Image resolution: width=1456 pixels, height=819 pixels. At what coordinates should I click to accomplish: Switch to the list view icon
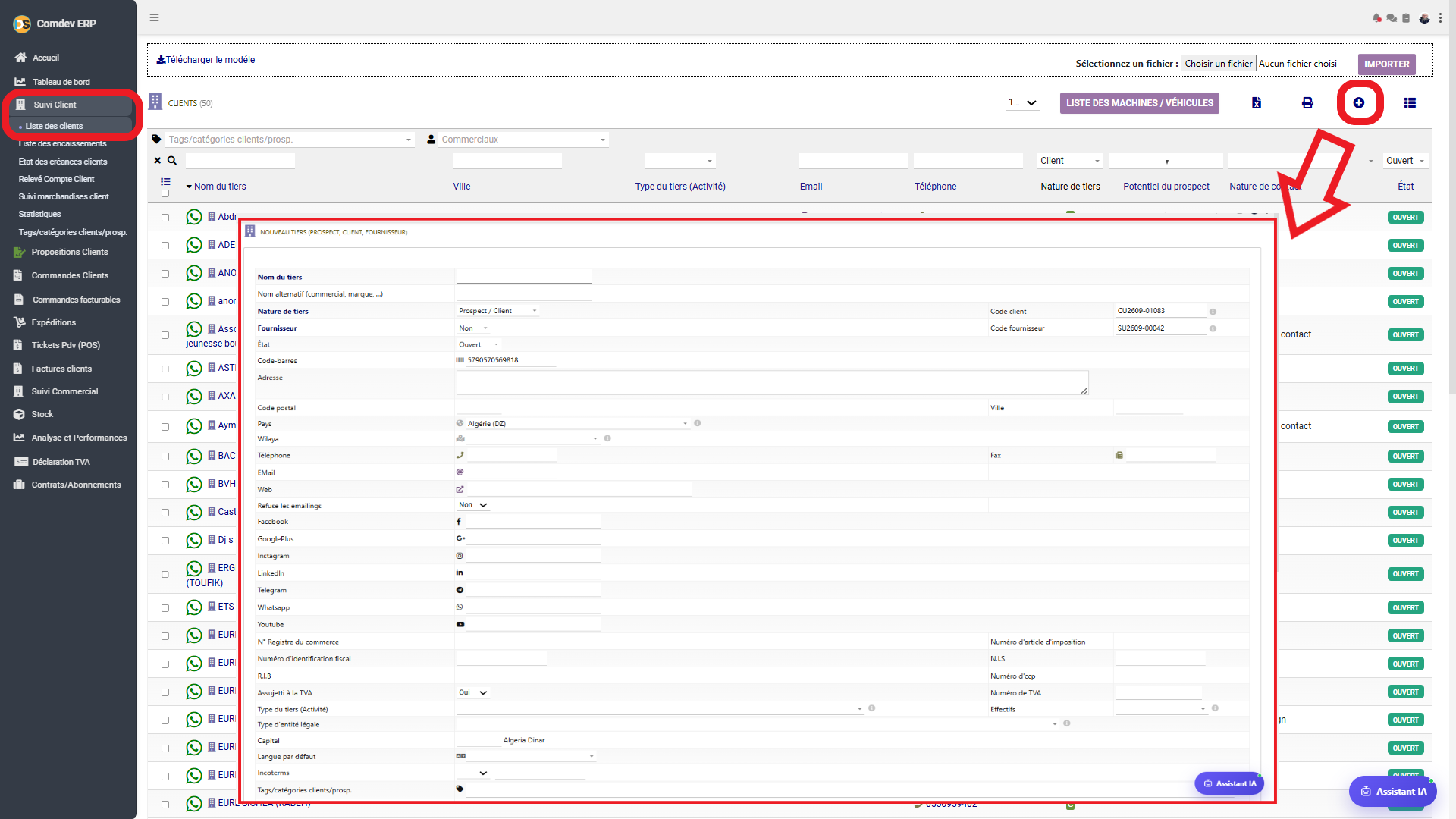point(1410,103)
